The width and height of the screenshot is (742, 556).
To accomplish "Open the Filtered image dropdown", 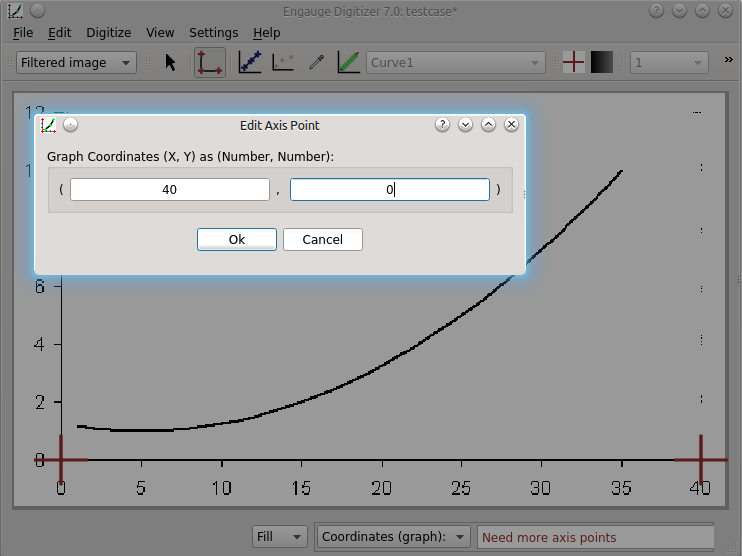I will (x=76, y=63).
